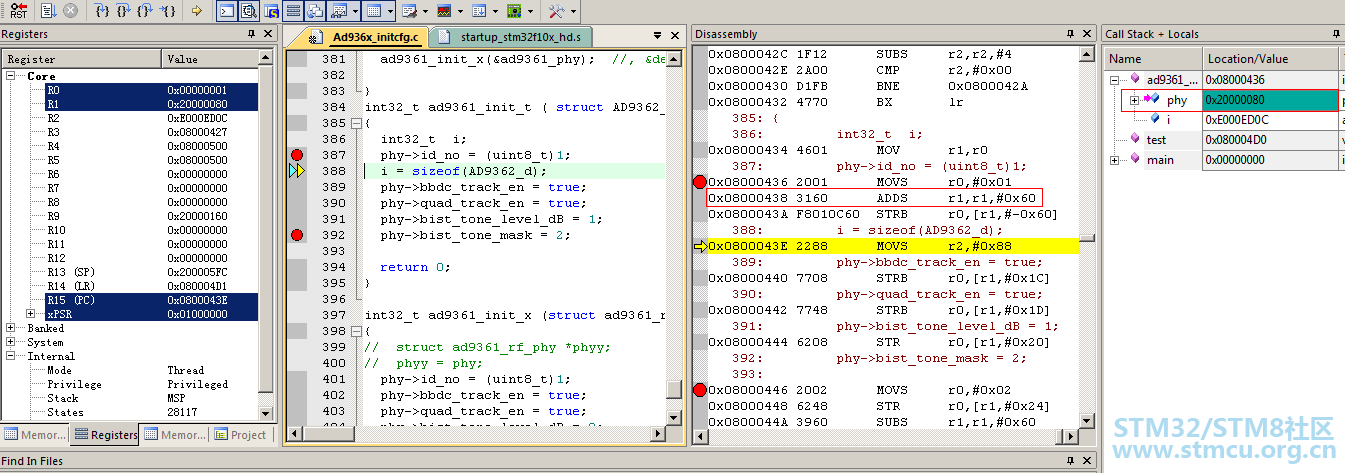Pin the Registers panel
Screen dimensions: 1345x473
(252, 34)
